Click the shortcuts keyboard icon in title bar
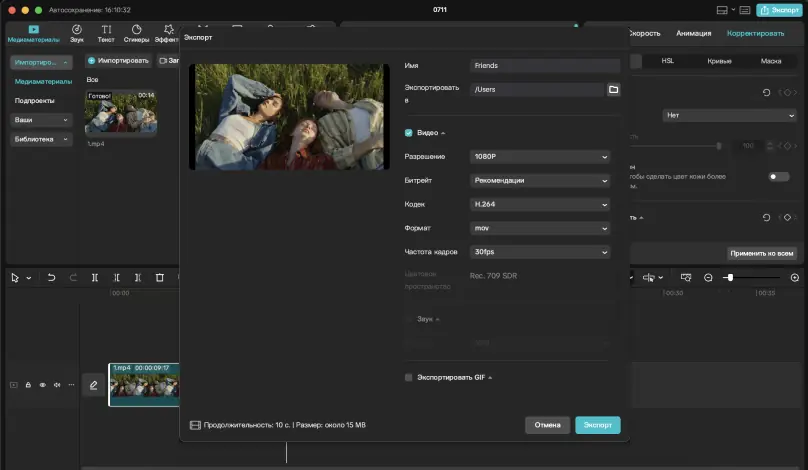This screenshot has width=808, height=470. tap(745, 10)
